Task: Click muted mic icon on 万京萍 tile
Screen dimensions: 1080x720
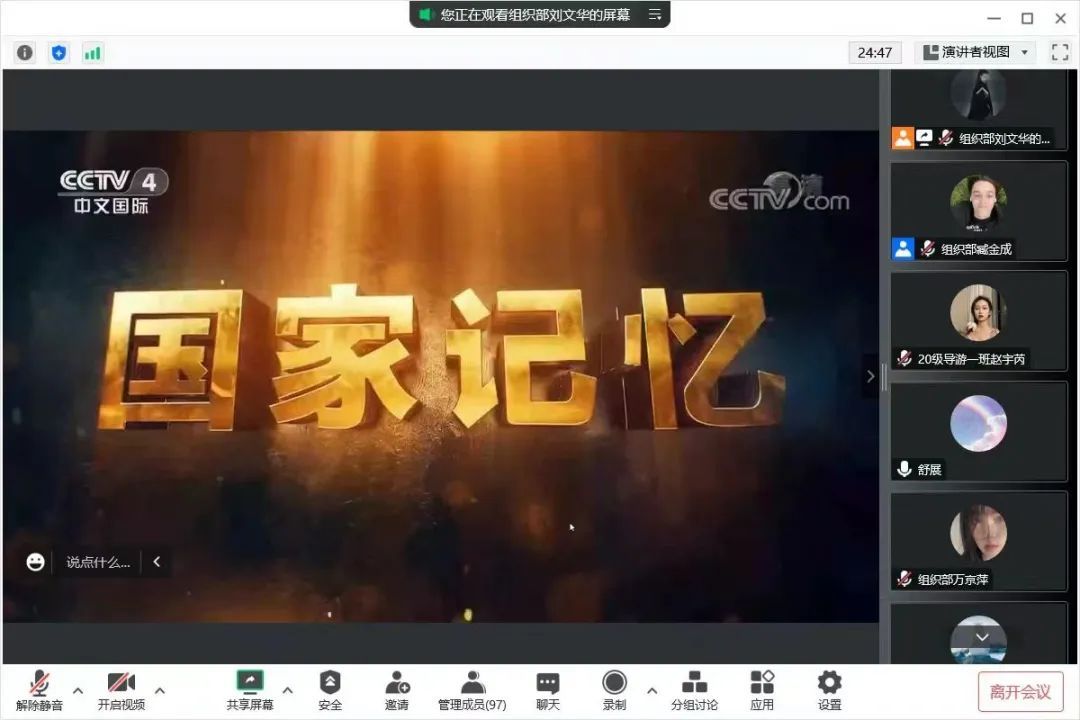Action: coord(904,579)
